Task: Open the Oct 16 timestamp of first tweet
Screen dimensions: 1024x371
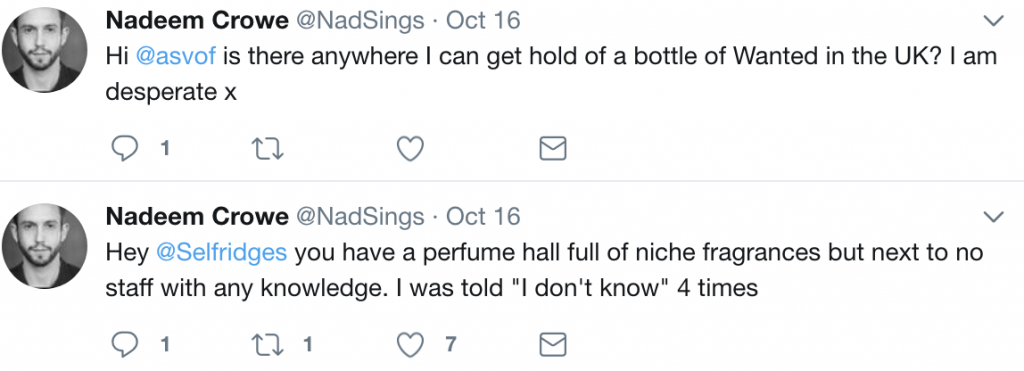Action: pos(483,21)
